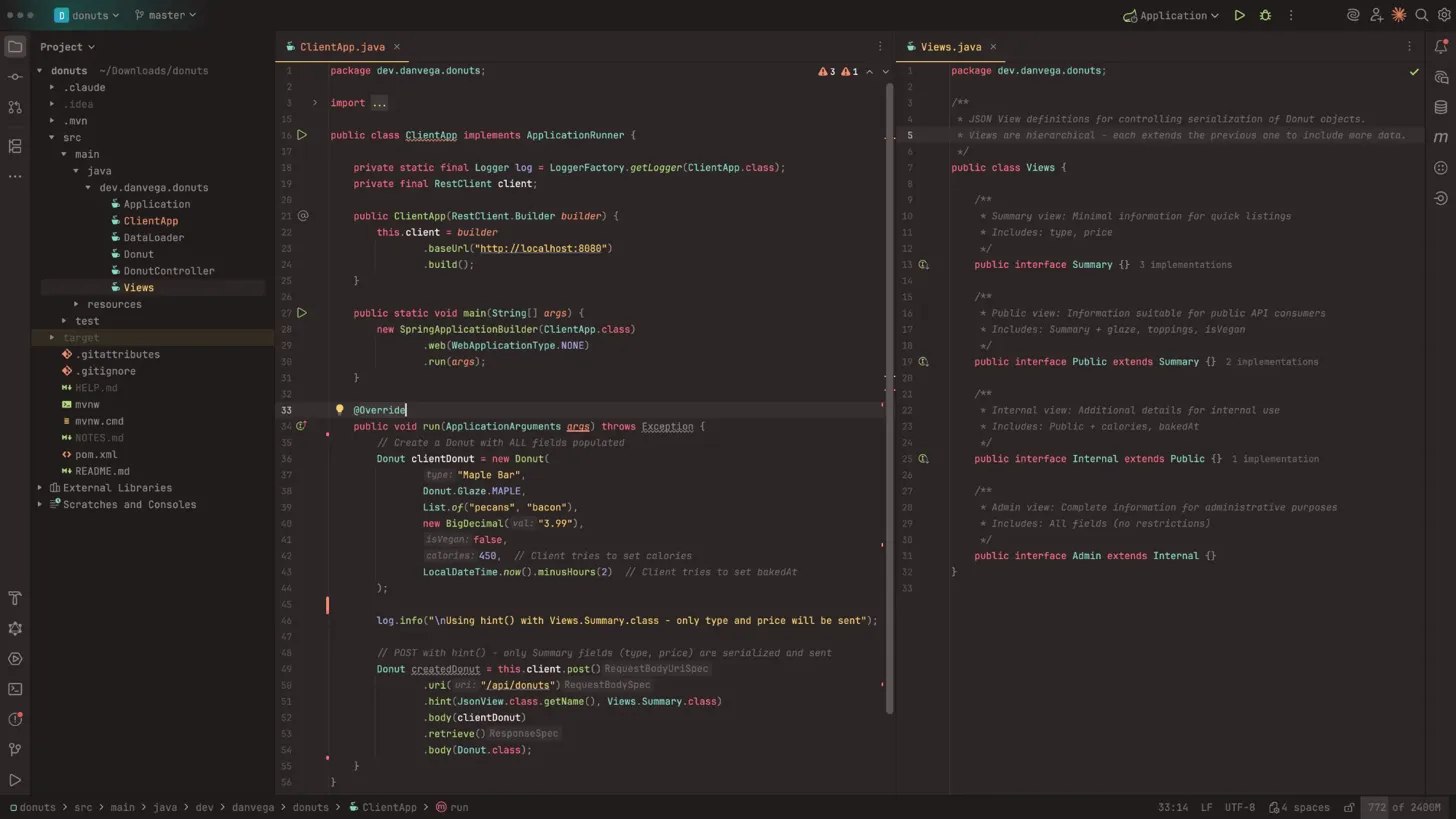
Task: Open the Application run configuration dropdown
Action: 1171,15
